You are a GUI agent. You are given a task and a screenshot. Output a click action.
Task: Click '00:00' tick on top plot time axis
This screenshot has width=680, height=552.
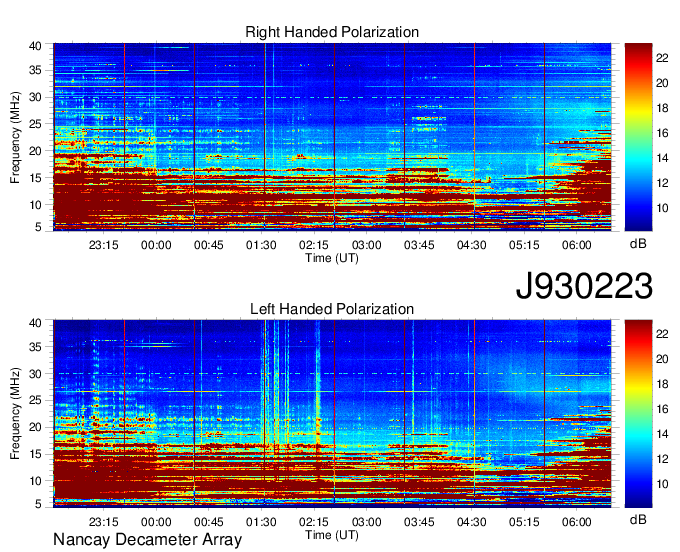pos(156,245)
